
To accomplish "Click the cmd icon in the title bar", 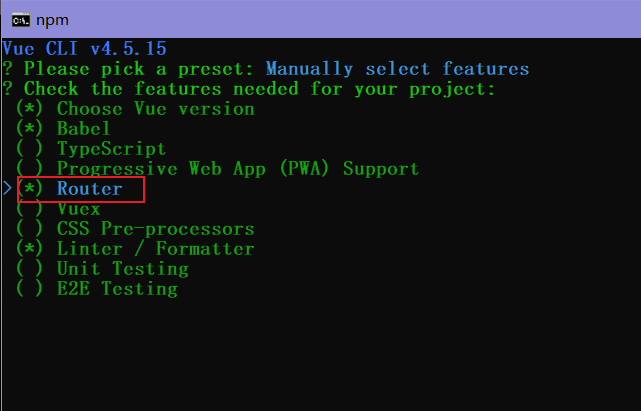I will pos(17,18).
